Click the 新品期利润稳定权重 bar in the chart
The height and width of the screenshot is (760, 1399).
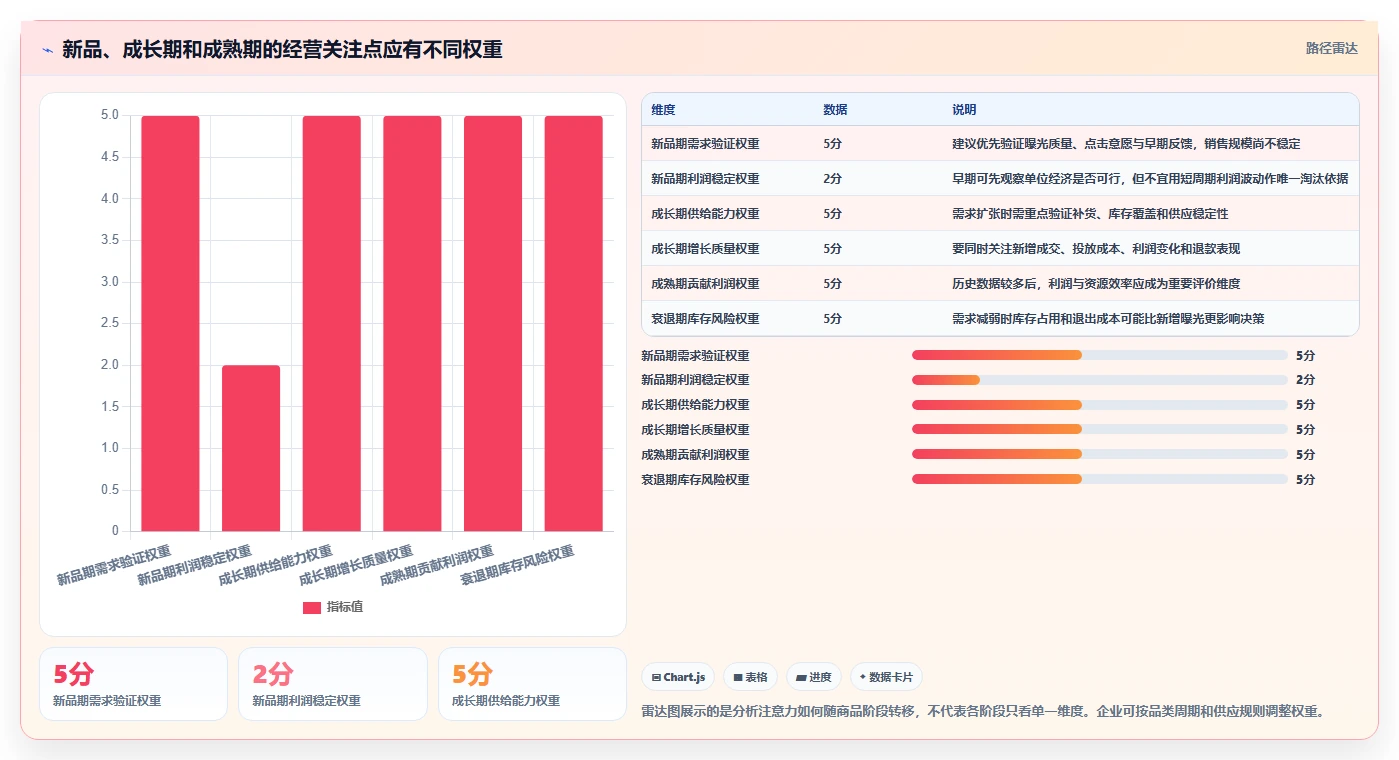tap(251, 448)
